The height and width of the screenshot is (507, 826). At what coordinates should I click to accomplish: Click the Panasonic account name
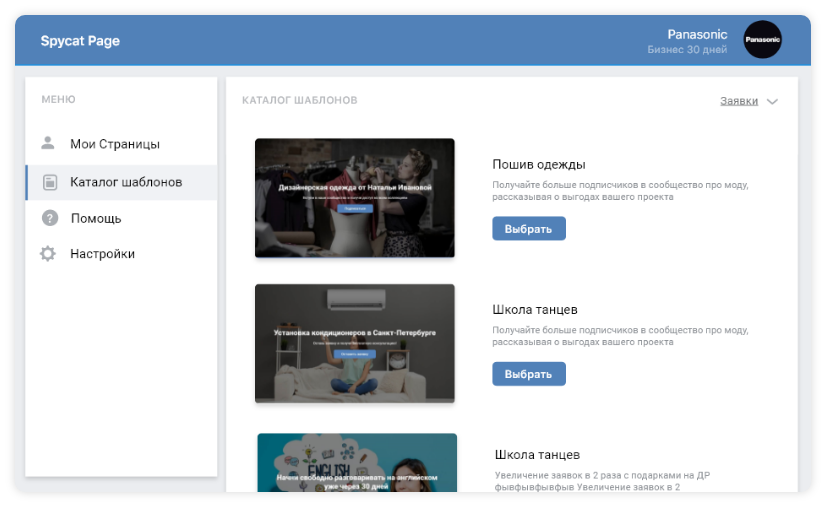[697, 34]
